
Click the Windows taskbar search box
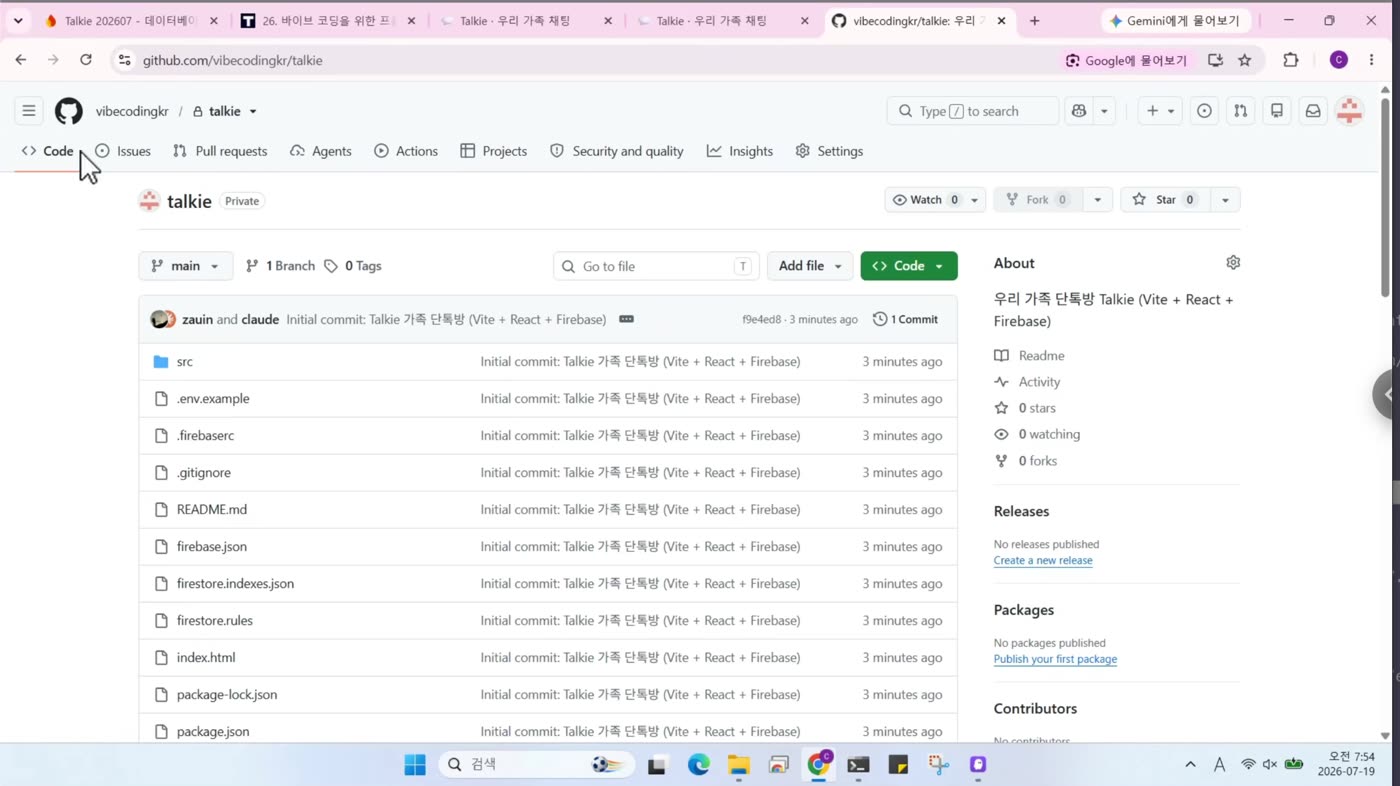coord(537,765)
